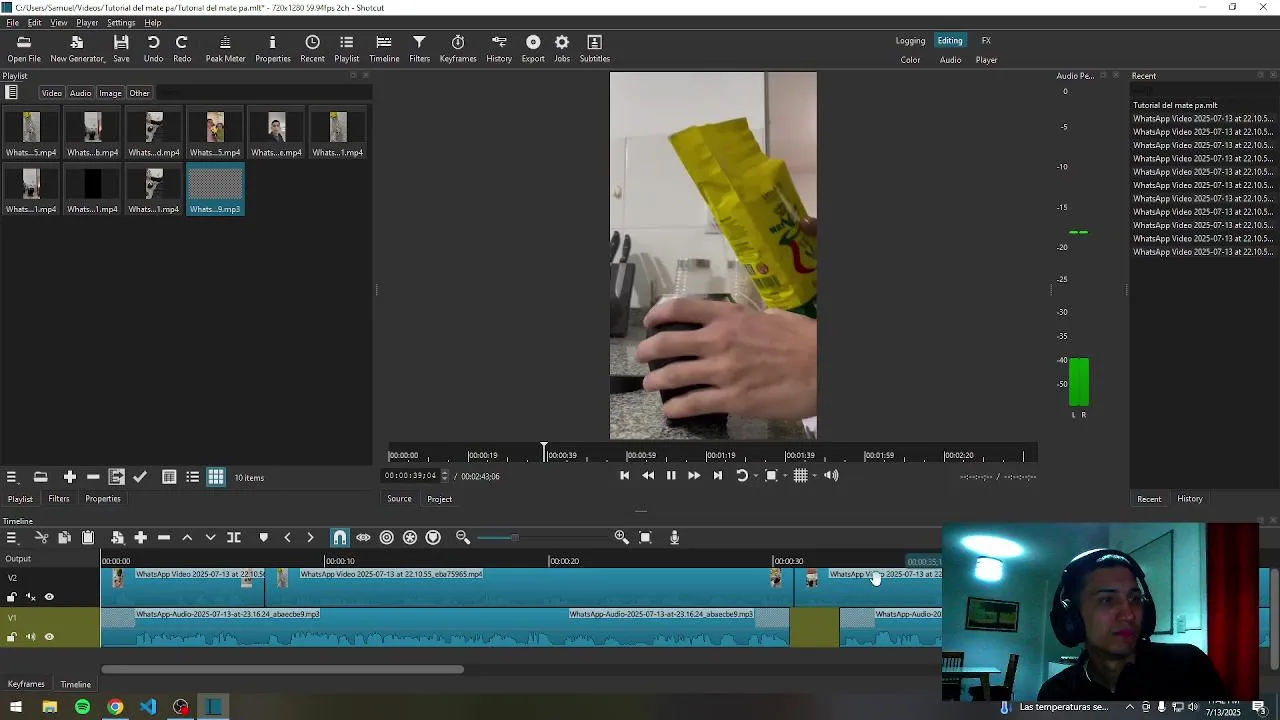
Task: Toggle ripple markers shield icon
Action: tap(433, 538)
